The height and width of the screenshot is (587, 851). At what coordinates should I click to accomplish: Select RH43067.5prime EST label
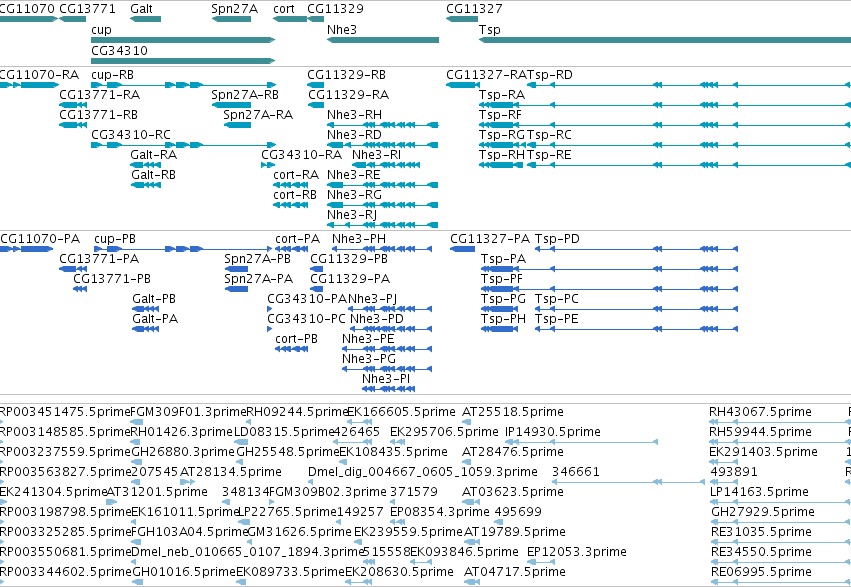tap(760, 412)
